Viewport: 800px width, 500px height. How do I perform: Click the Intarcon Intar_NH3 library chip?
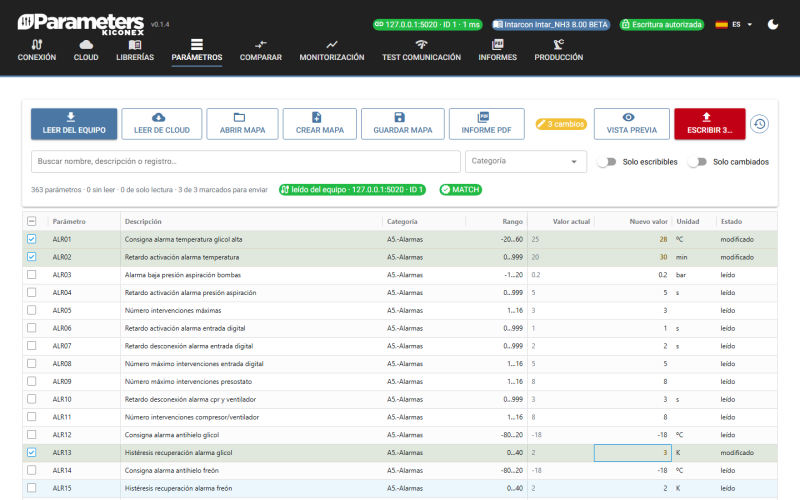[x=551, y=24]
